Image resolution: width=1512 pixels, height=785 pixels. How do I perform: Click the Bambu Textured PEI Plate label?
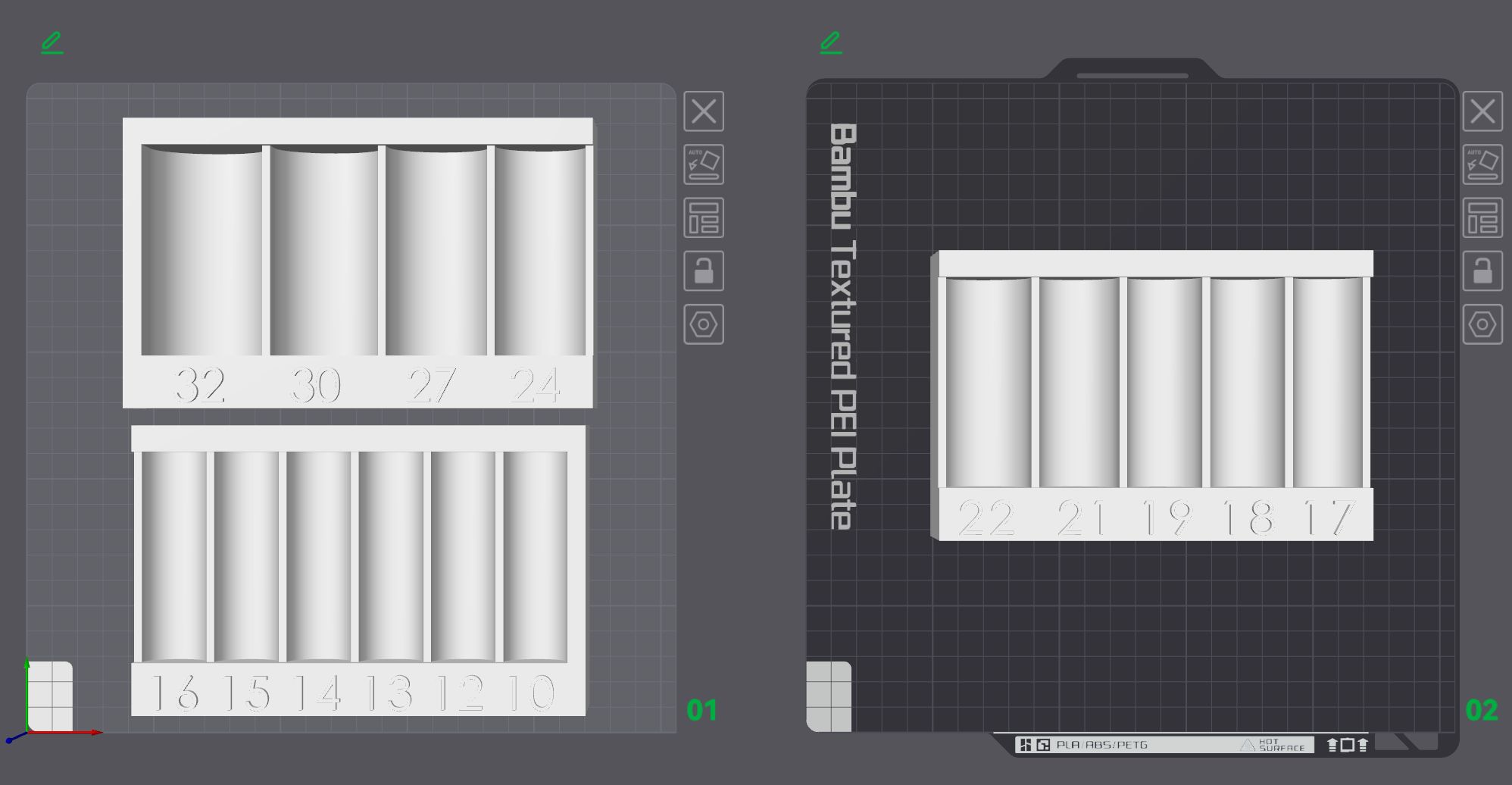point(843,327)
